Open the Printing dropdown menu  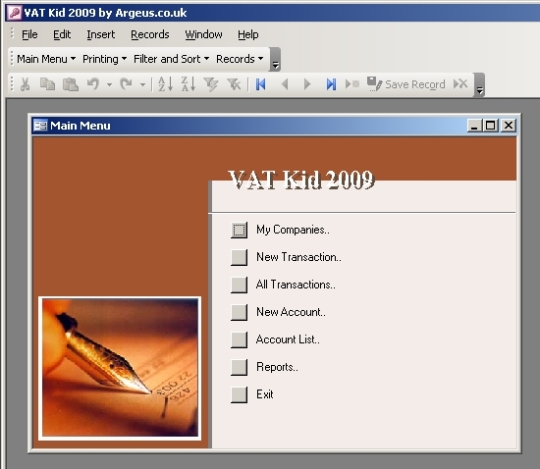tap(104, 59)
